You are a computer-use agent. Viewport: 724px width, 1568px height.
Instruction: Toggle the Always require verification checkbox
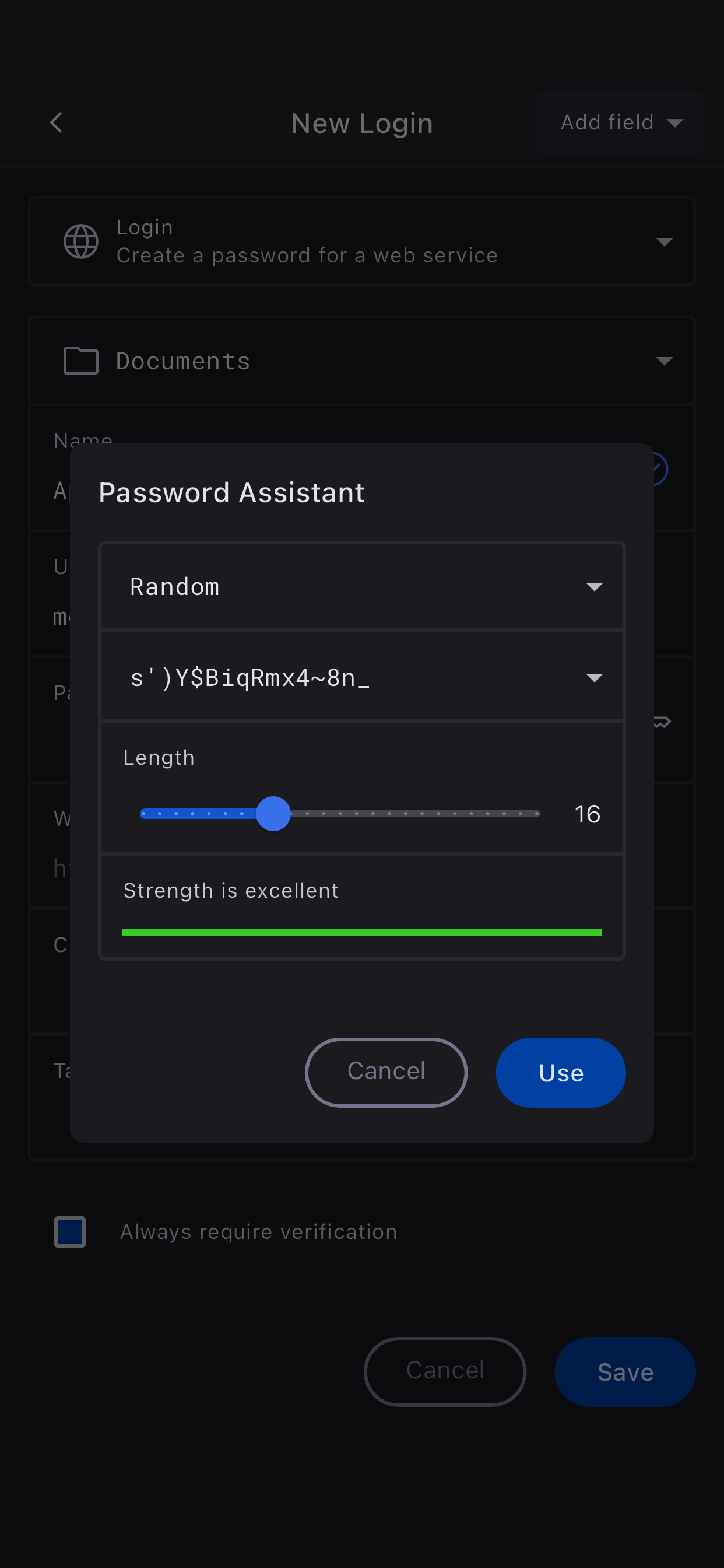(x=70, y=1232)
